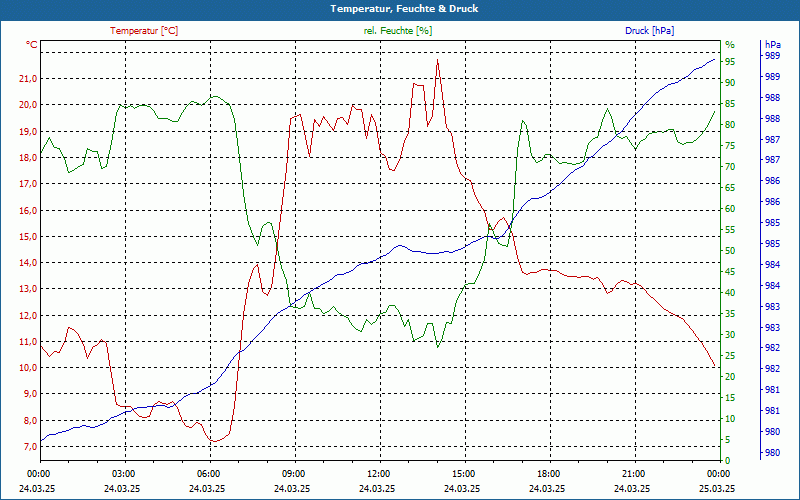Image resolution: width=800 pixels, height=500 pixels.
Task: Click the "03:00" time axis label
Action: (x=124, y=474)
